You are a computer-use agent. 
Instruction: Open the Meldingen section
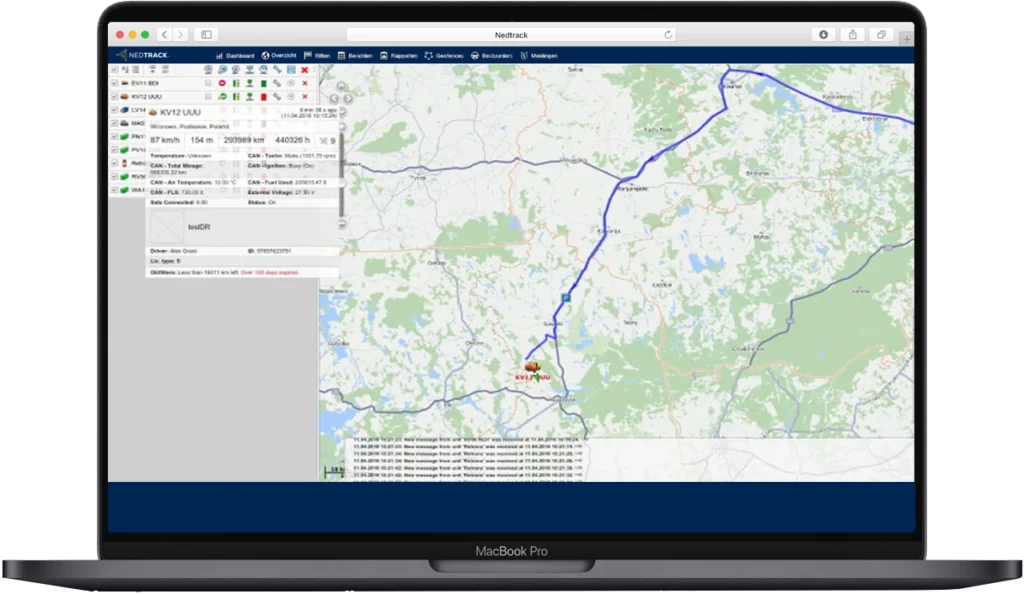(x=539, y=55)
